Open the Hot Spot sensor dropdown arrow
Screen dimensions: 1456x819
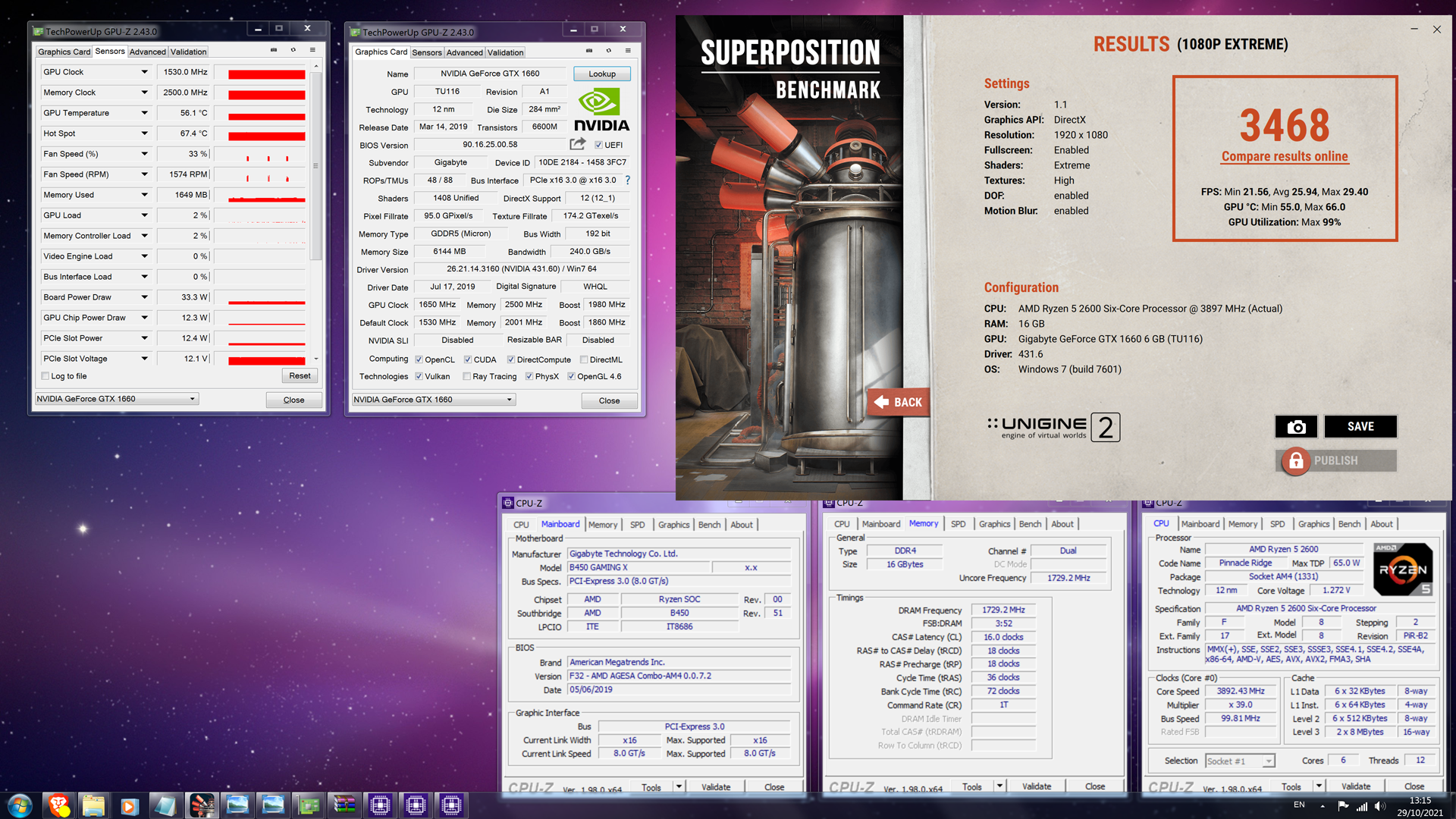[x=144, y=133]
